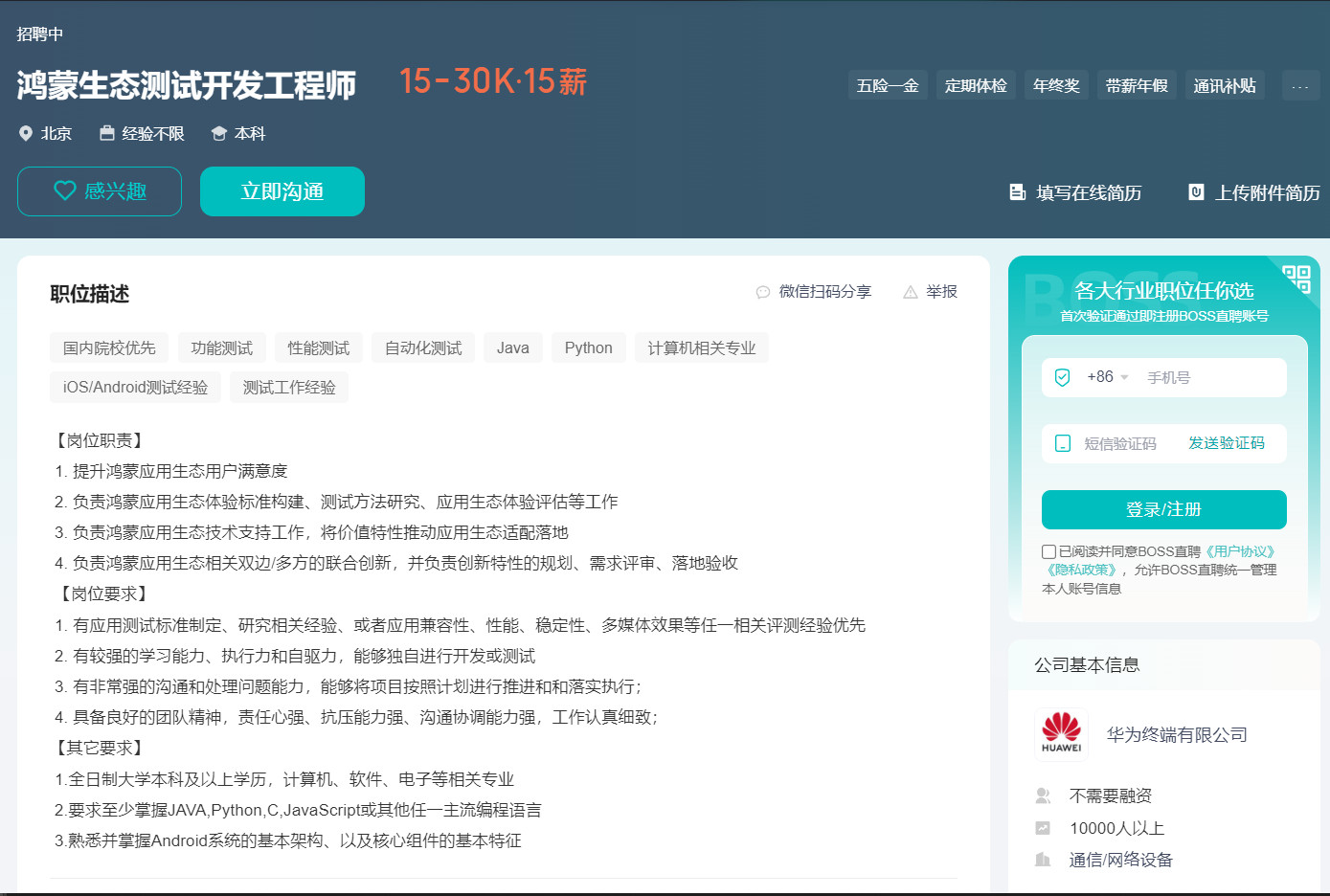The height and width of the screenshot is (896, 1330).
Task: Expand more benefits with the ellipsis button
Action: [x=1300, y=85]
